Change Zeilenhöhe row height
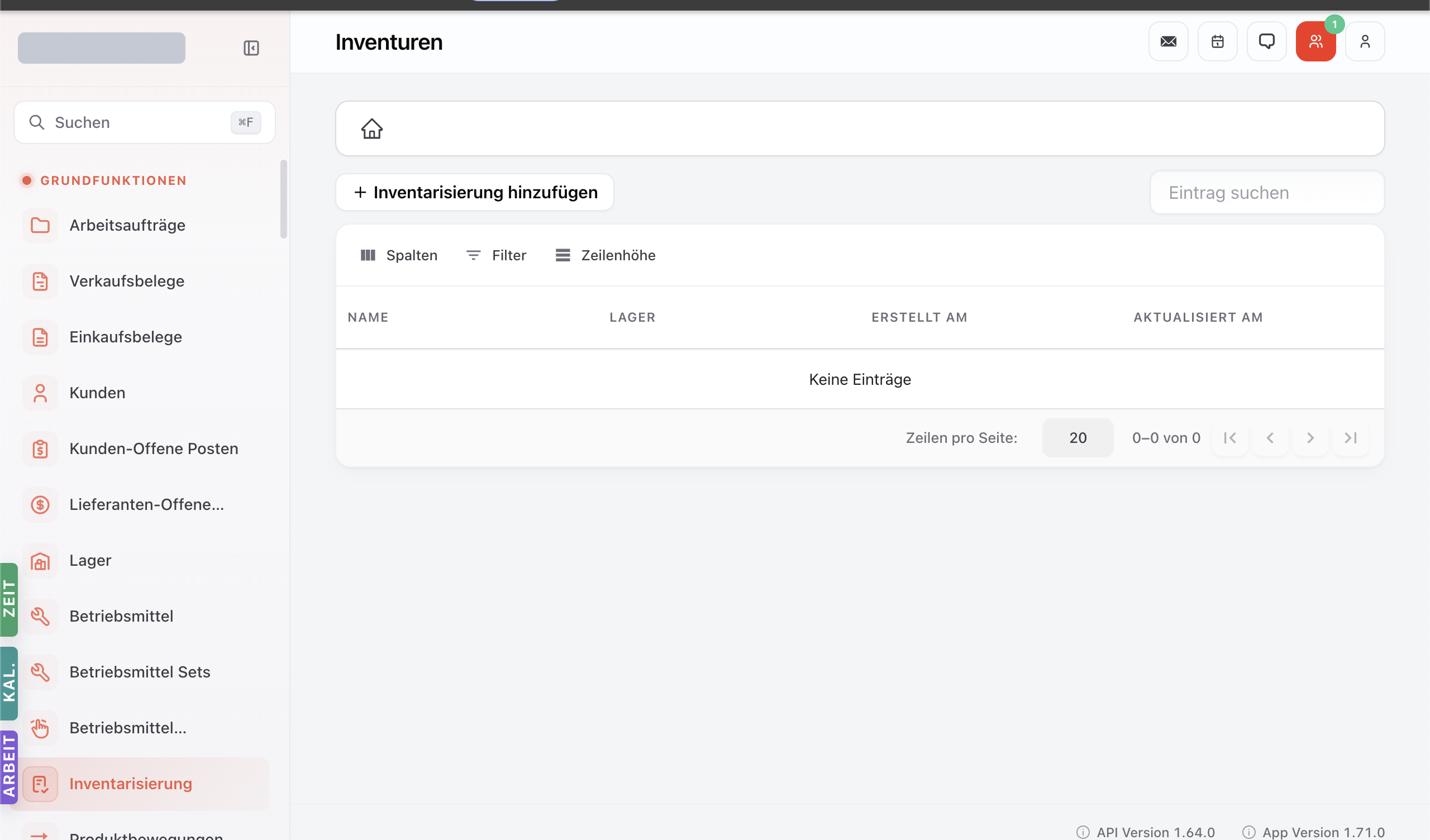The image size is (1430, 840). tap(605, 255)
